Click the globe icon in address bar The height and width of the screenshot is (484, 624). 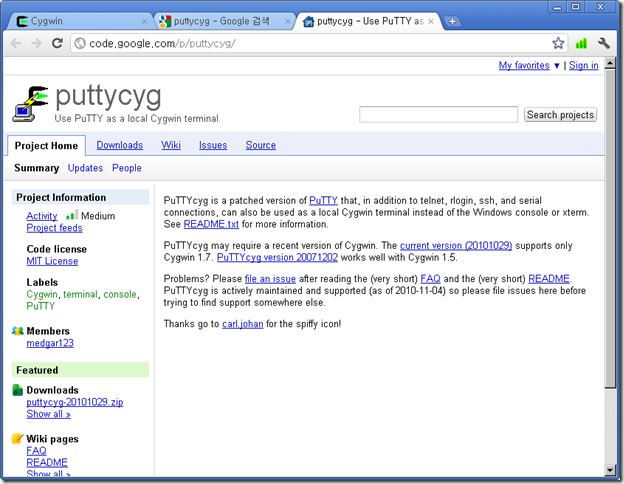click(x=80, y=43)
